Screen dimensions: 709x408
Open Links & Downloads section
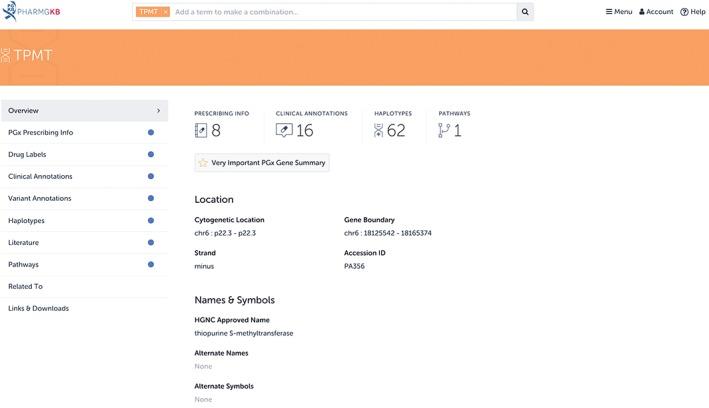39,309
